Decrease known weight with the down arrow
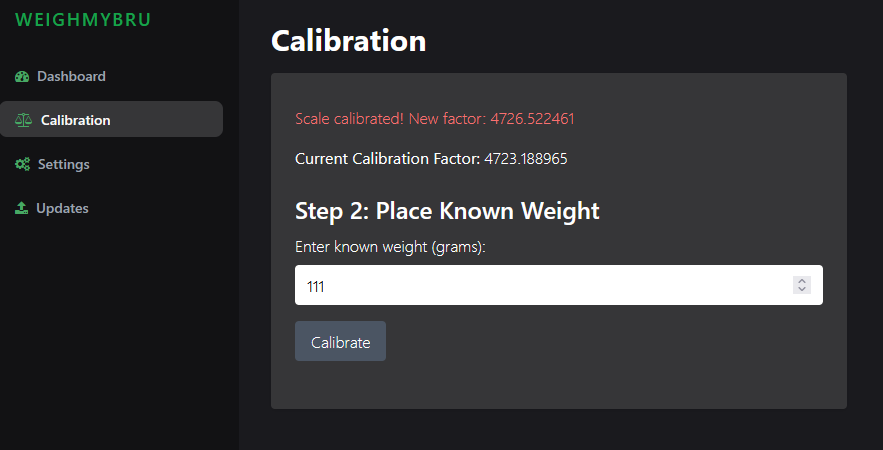Screen dimensions: 883x450 point(801,290)
